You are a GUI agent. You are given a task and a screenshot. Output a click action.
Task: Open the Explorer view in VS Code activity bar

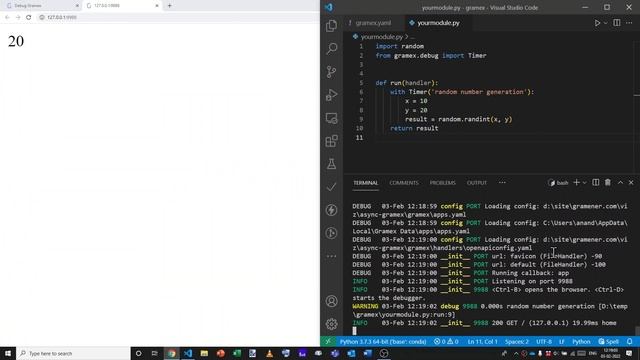coord(331,26)
